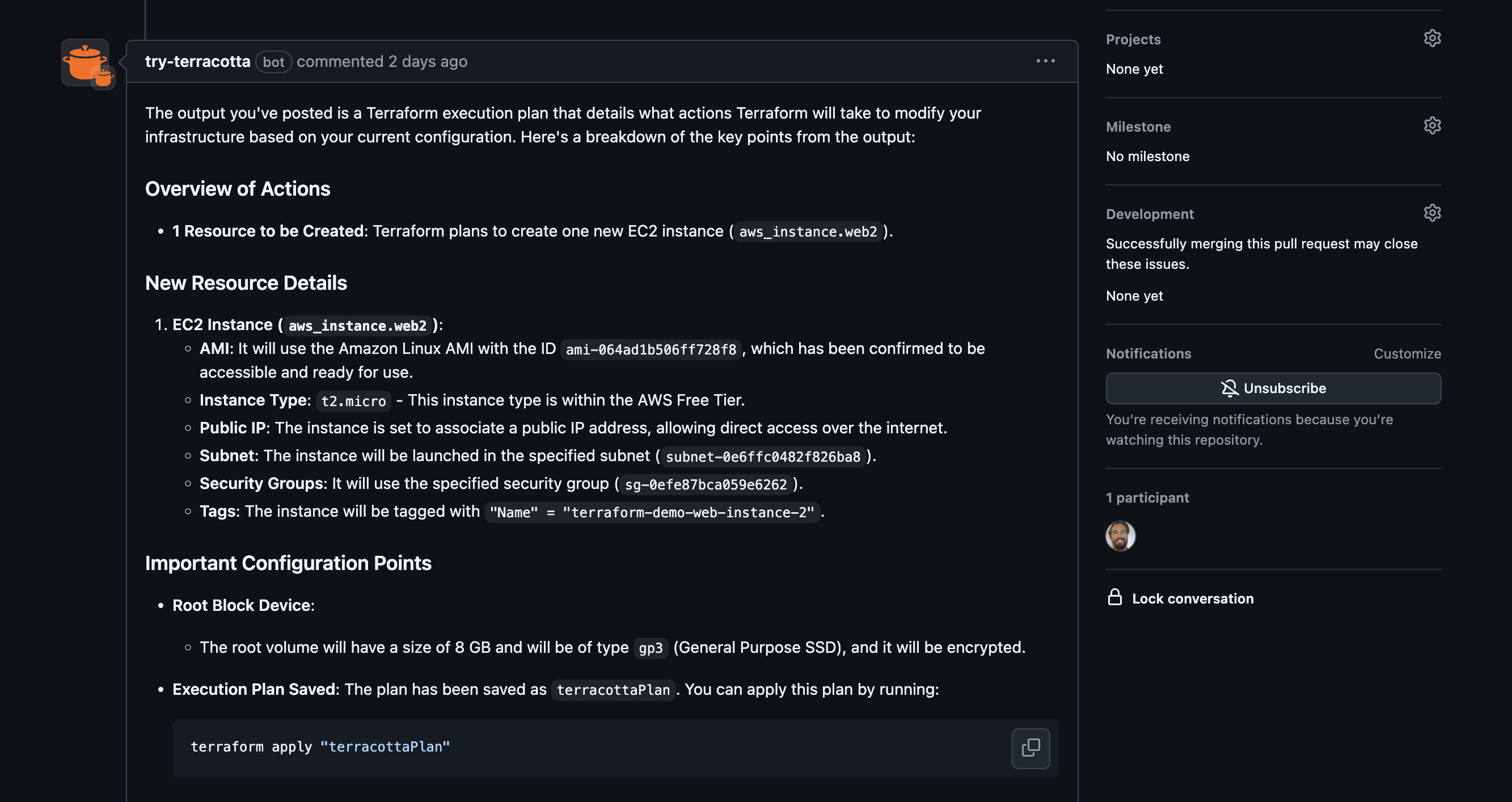Image resolution: width=1512 pixels, height=802 pixels.
Task: Click the bot label badge
Action: pyautogui.click(x=273, y=62)
